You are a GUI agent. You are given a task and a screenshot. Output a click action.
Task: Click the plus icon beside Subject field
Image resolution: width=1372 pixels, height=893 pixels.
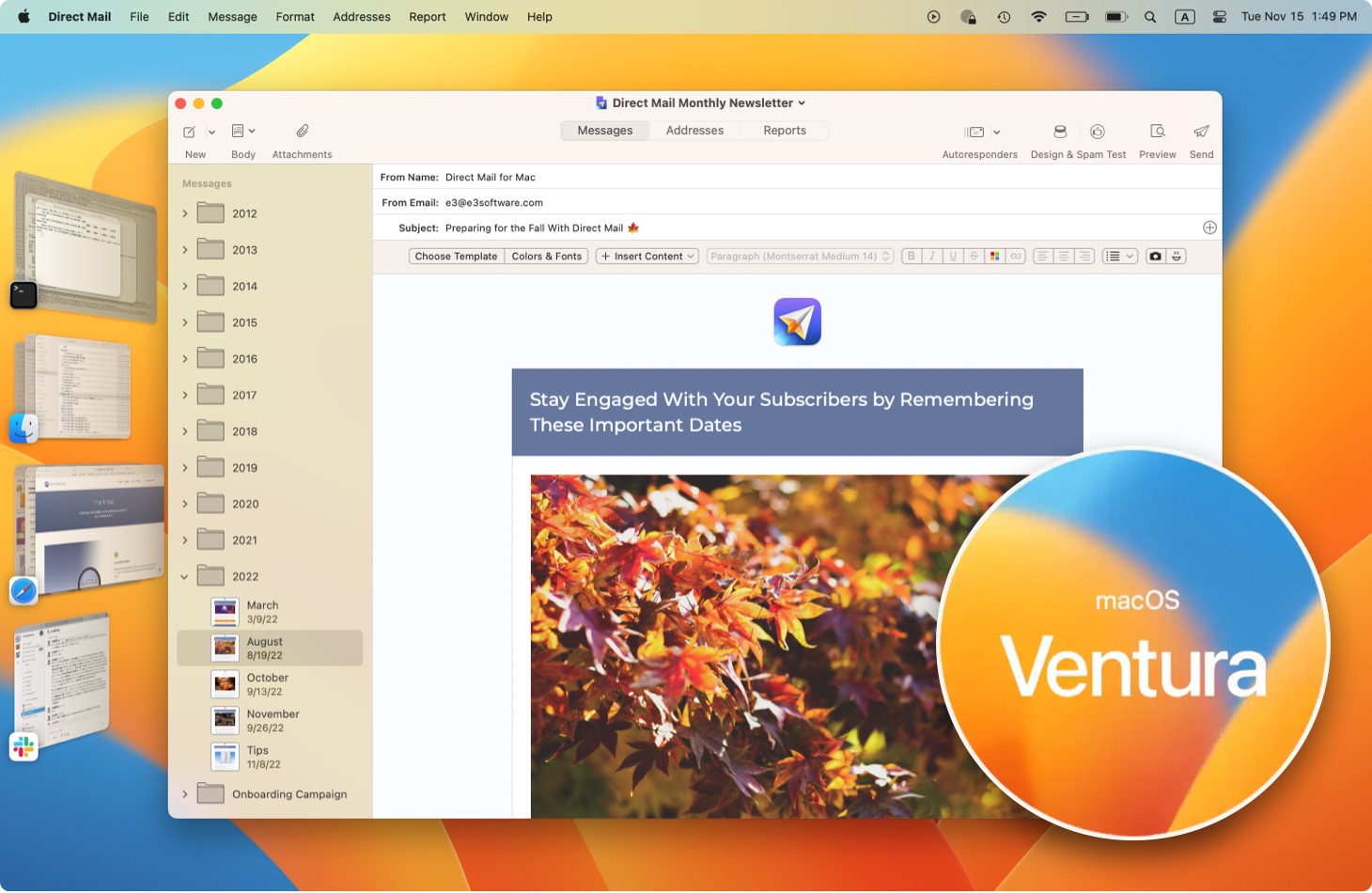1209,227
